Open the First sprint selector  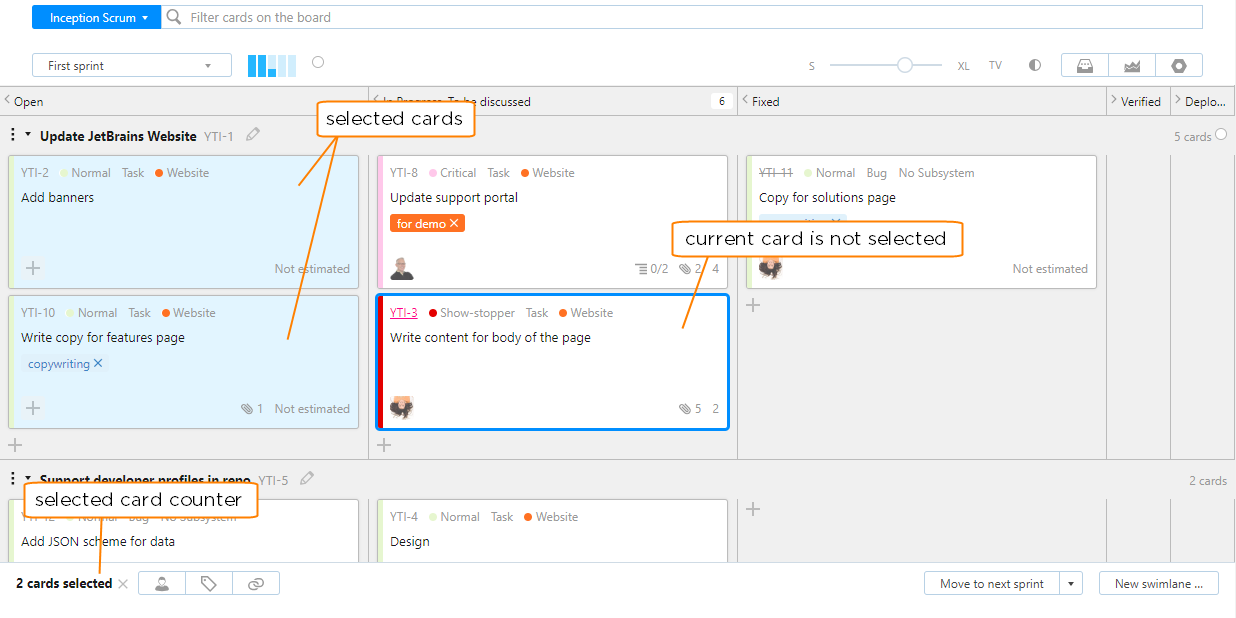pyautogui.click(x=132, y=65)
